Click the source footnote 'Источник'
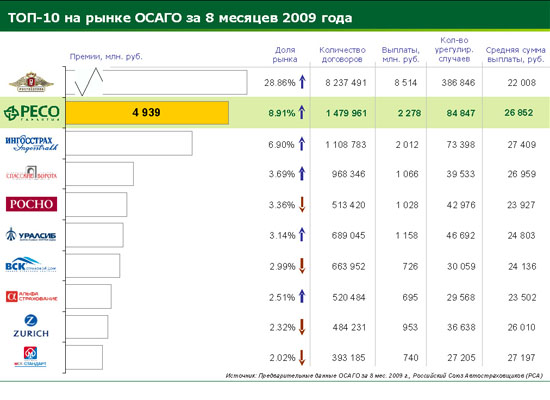The height and width of the screenshot is (400, 550). (x=384, y=376)
